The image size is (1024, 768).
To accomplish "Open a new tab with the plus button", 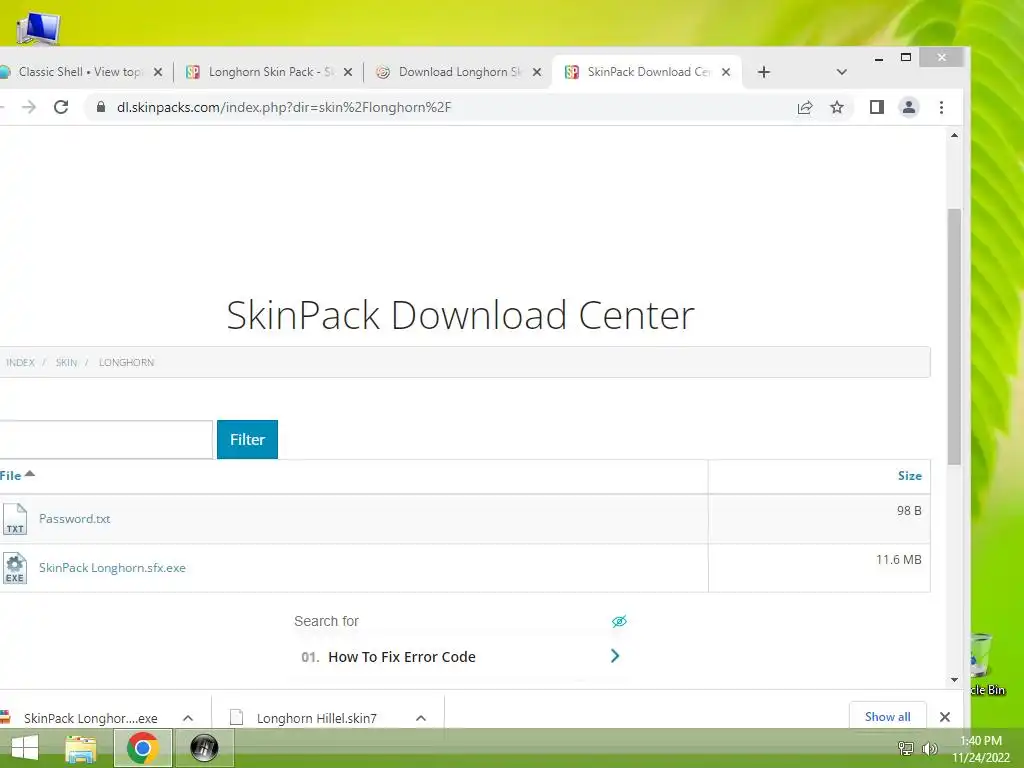I will point(763,72).
